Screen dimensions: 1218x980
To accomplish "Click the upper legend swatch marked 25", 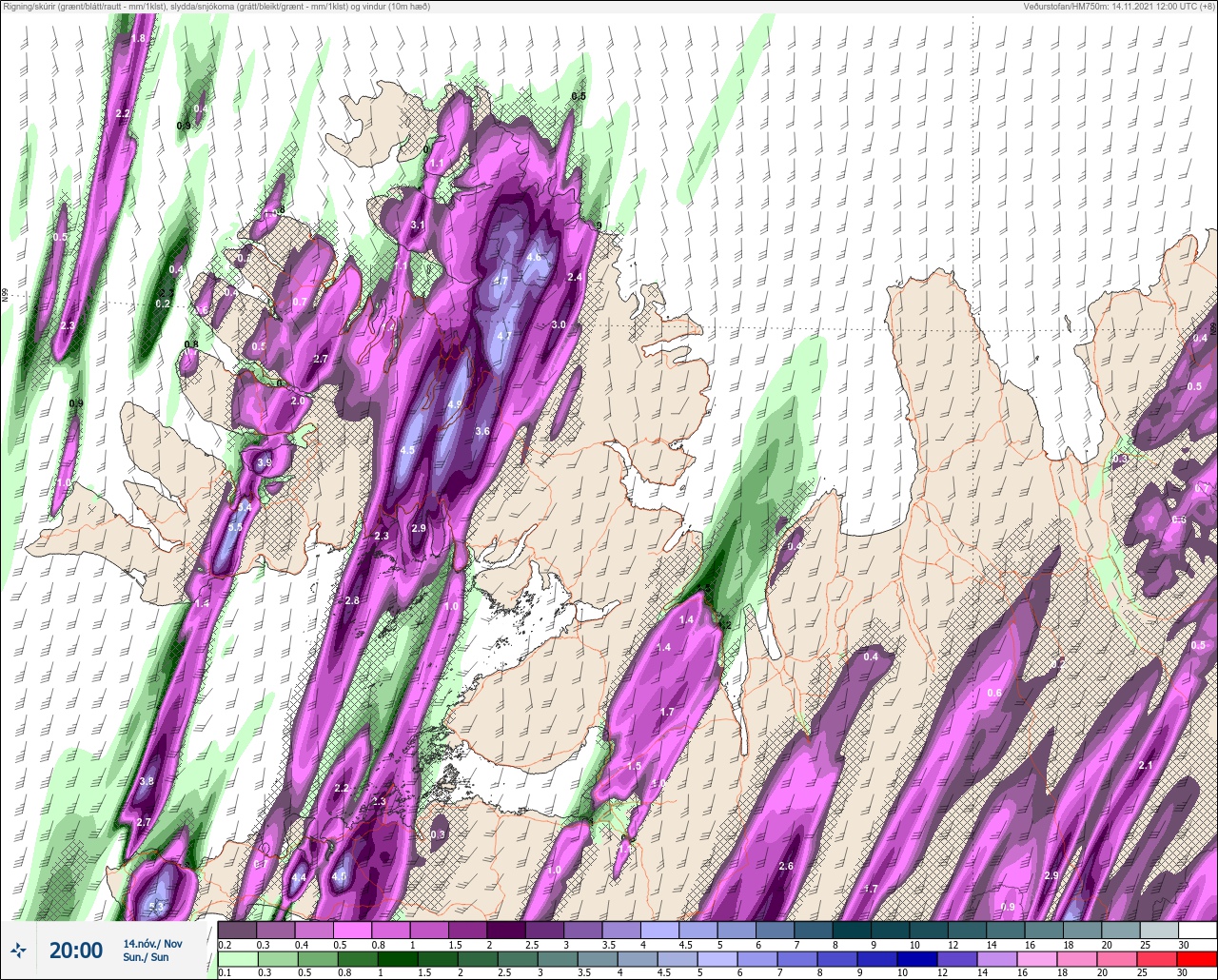I will click(1159, 930).
